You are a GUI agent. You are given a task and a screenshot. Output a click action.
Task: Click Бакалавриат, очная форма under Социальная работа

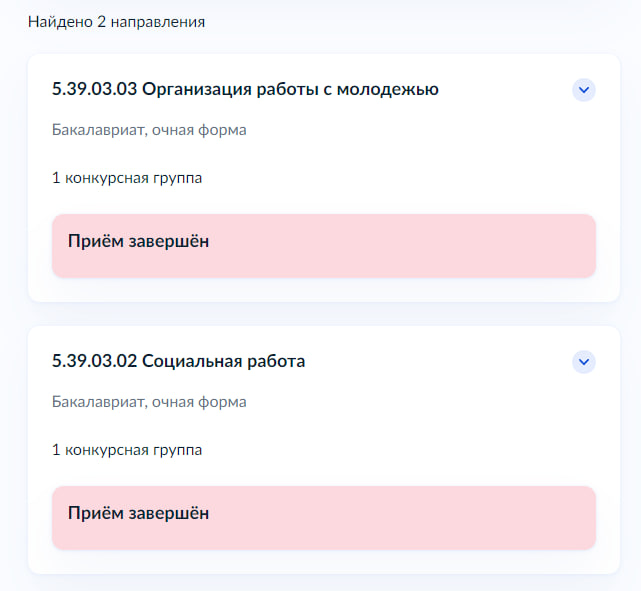tap(149, 402)
